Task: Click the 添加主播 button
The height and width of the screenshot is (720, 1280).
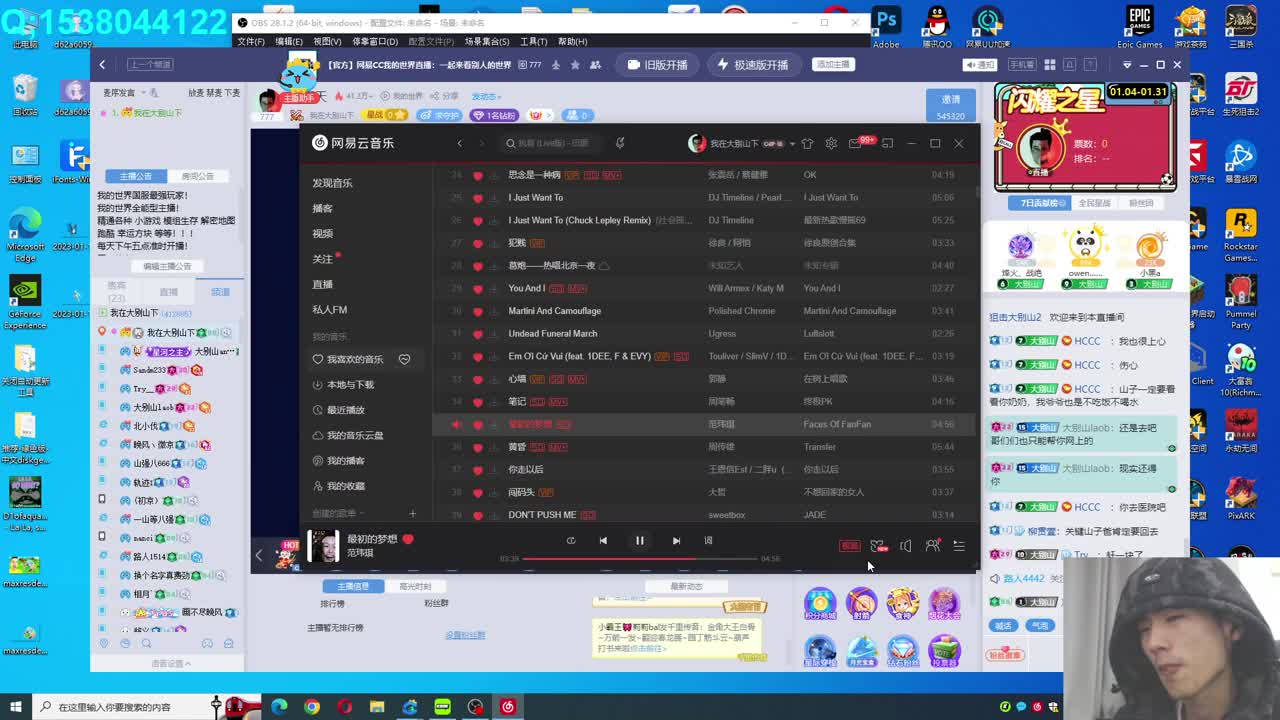Action: pyautogui.click(x=833, y=64)
